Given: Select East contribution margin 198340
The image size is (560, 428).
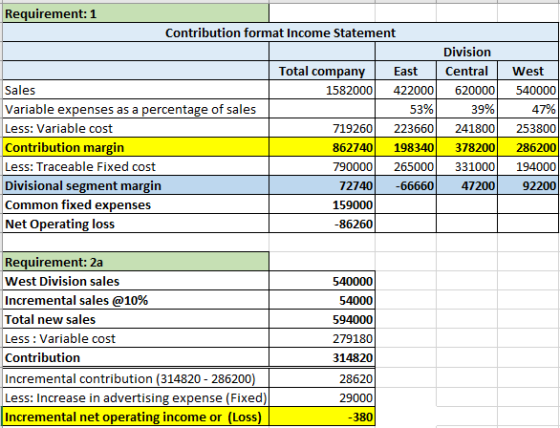Looking at the screenshot, I should tap(405, 147).
